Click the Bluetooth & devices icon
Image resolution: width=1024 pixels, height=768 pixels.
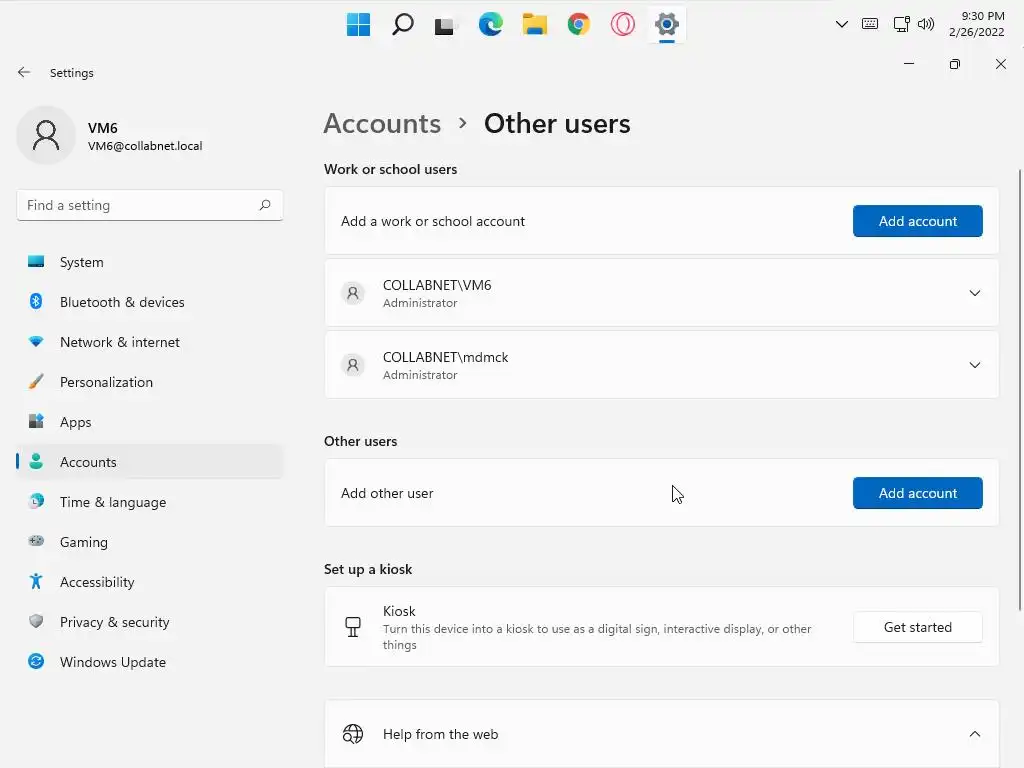click(x=36, y=302)
